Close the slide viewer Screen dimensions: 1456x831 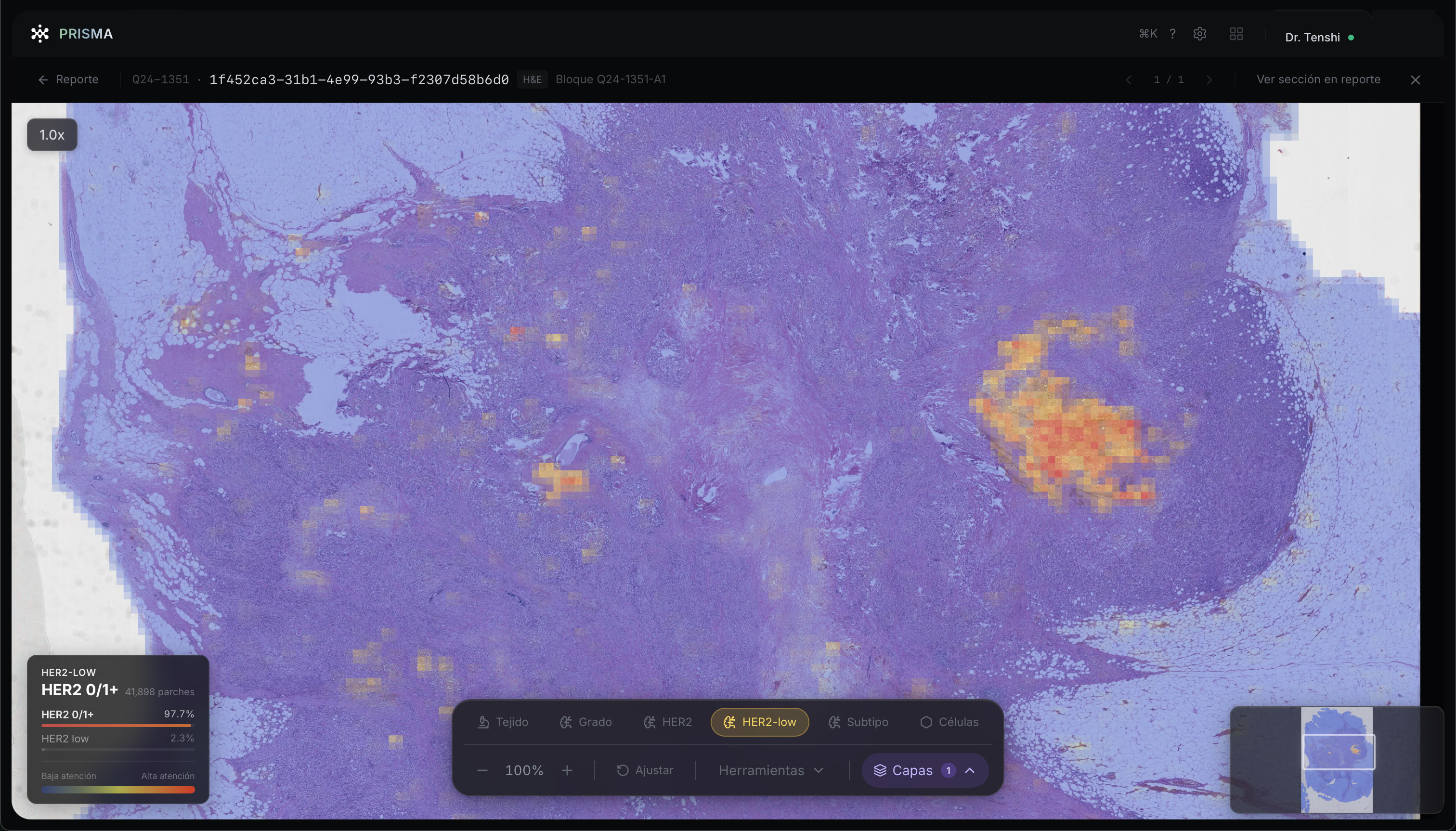(x=1416, y=80)
